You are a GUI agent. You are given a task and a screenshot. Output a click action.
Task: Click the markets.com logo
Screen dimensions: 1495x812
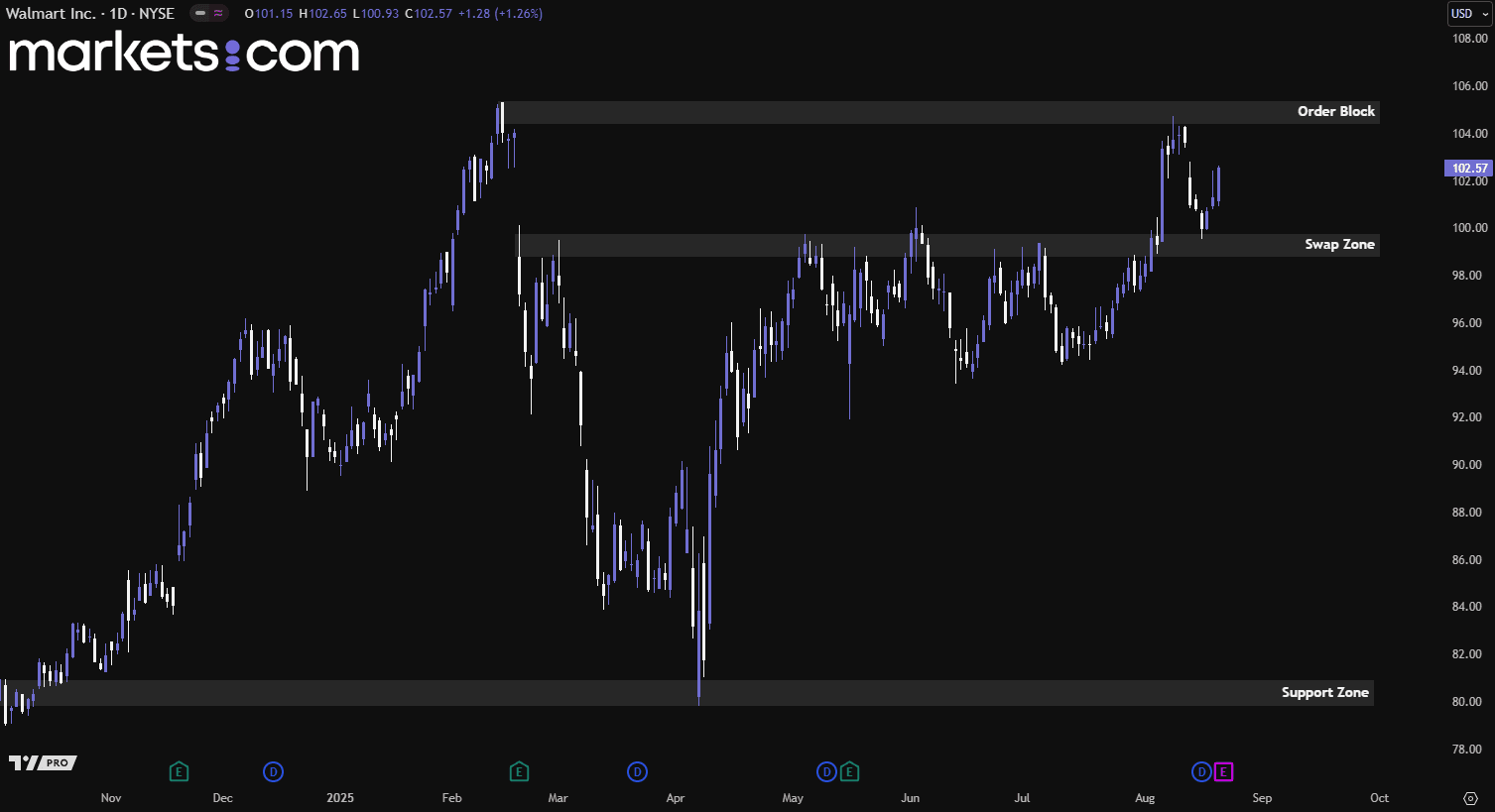pos(184,53)
